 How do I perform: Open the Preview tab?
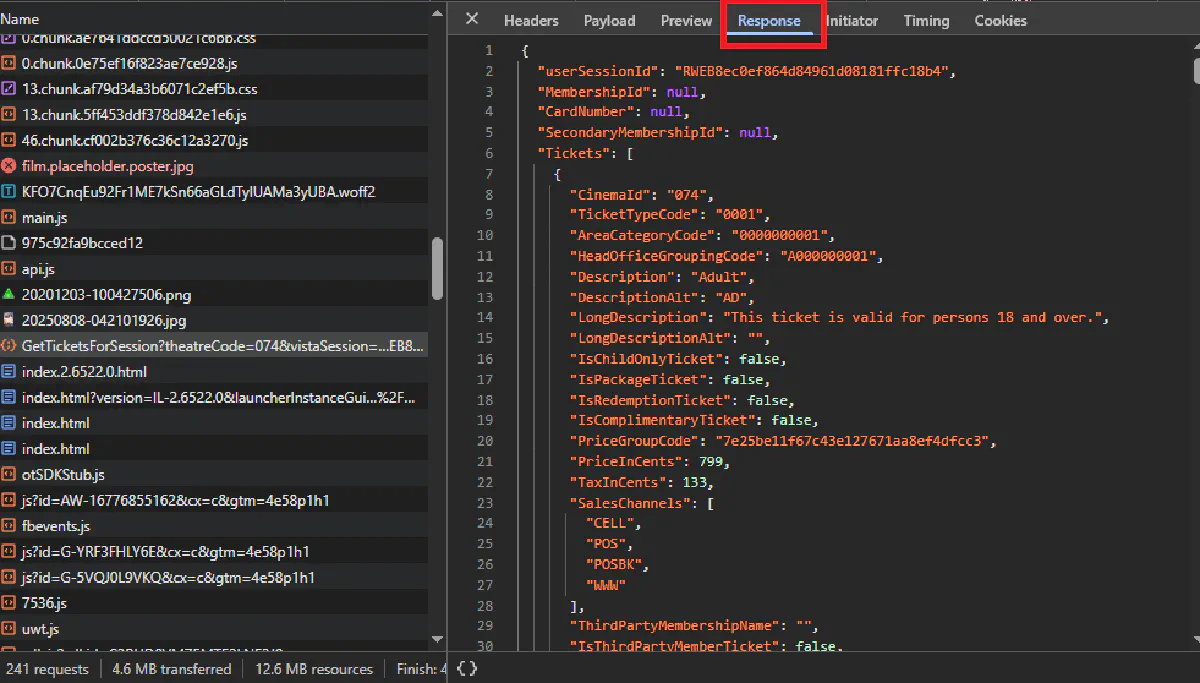tap(686, 21)
